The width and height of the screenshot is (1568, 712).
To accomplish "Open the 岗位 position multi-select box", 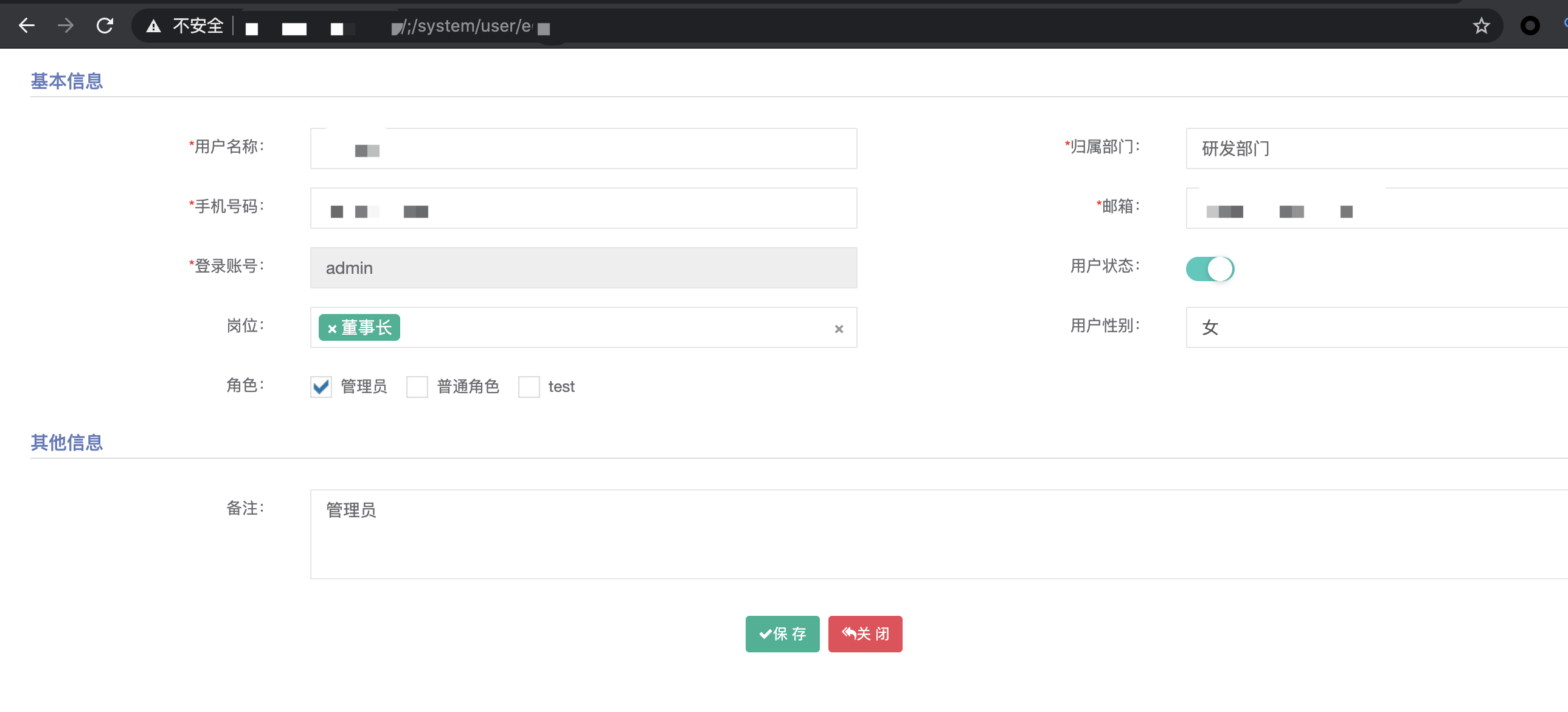I will point(609,327).
